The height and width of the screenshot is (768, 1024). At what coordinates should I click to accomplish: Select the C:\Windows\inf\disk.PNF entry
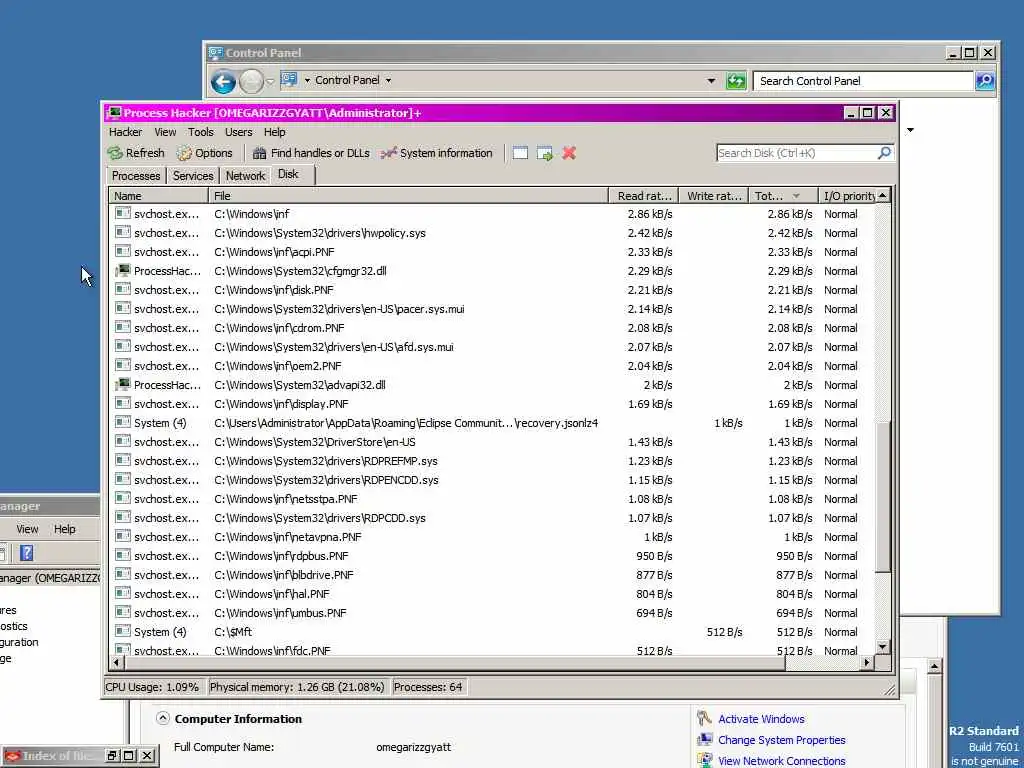pyautogui.click(x=274, y=290)
